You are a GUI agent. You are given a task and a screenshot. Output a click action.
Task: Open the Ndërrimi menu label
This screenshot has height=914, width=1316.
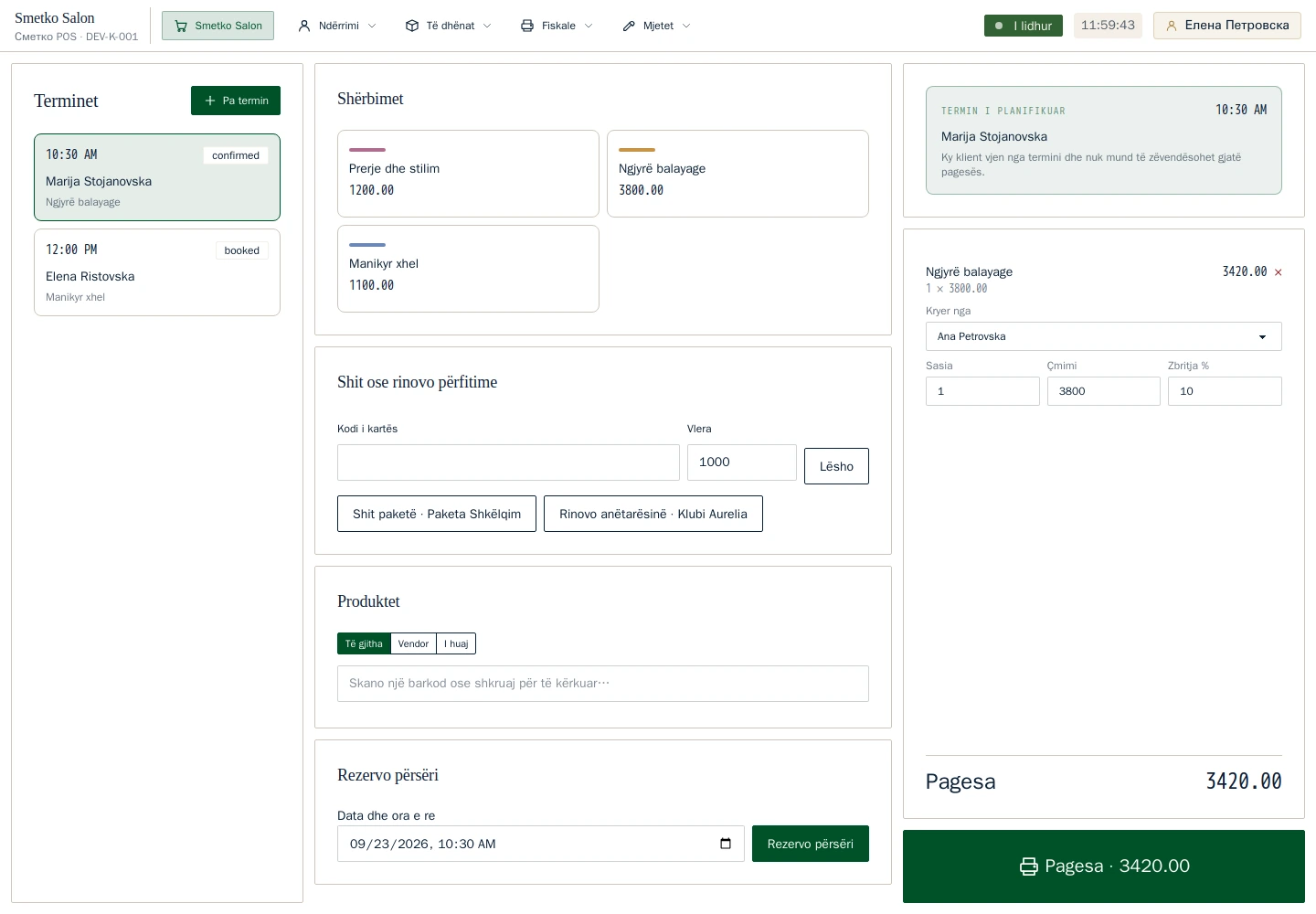click(x=339, y=26)
